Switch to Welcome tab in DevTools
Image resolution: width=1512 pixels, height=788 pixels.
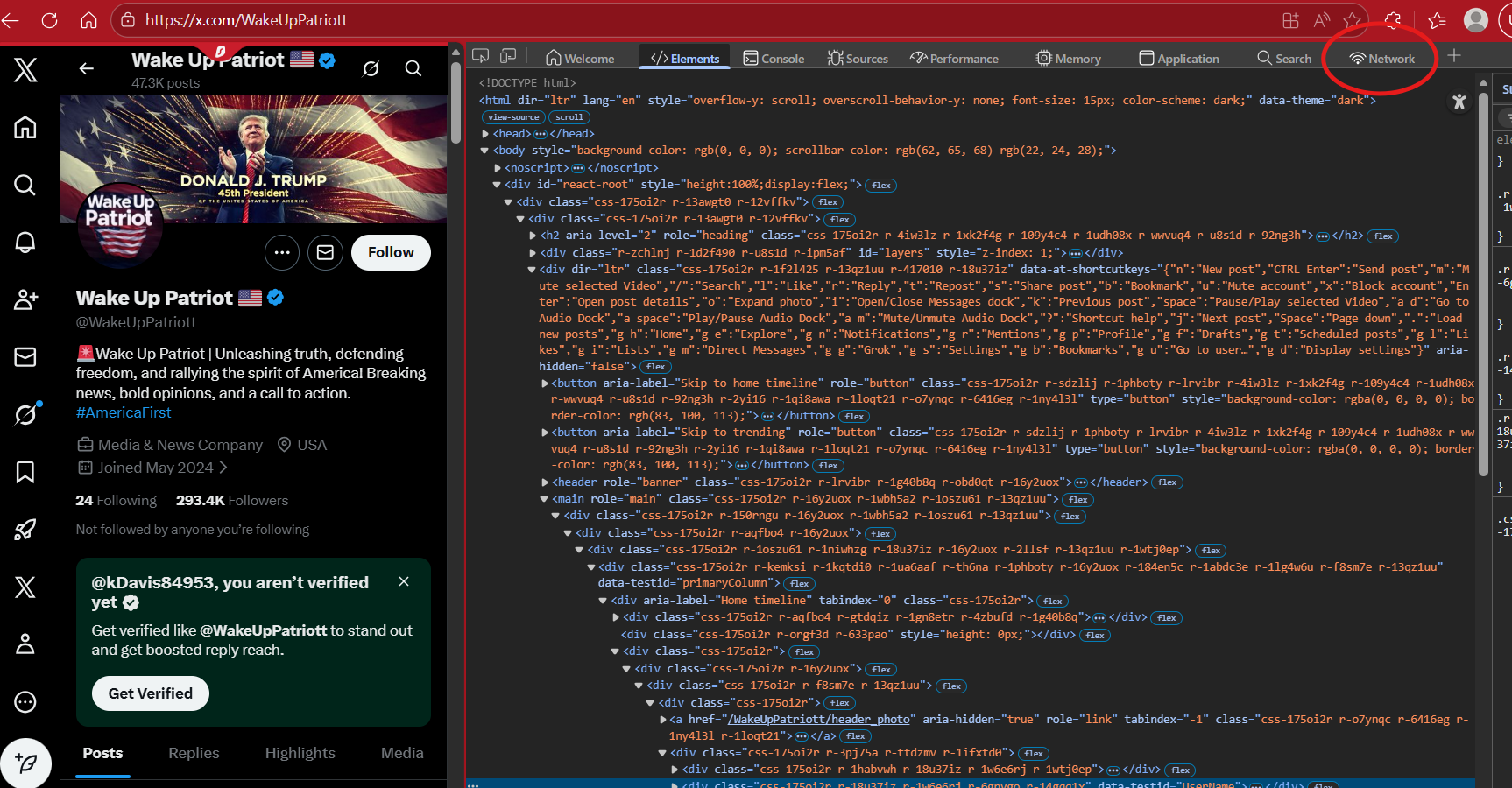click(x=580, y=58)
